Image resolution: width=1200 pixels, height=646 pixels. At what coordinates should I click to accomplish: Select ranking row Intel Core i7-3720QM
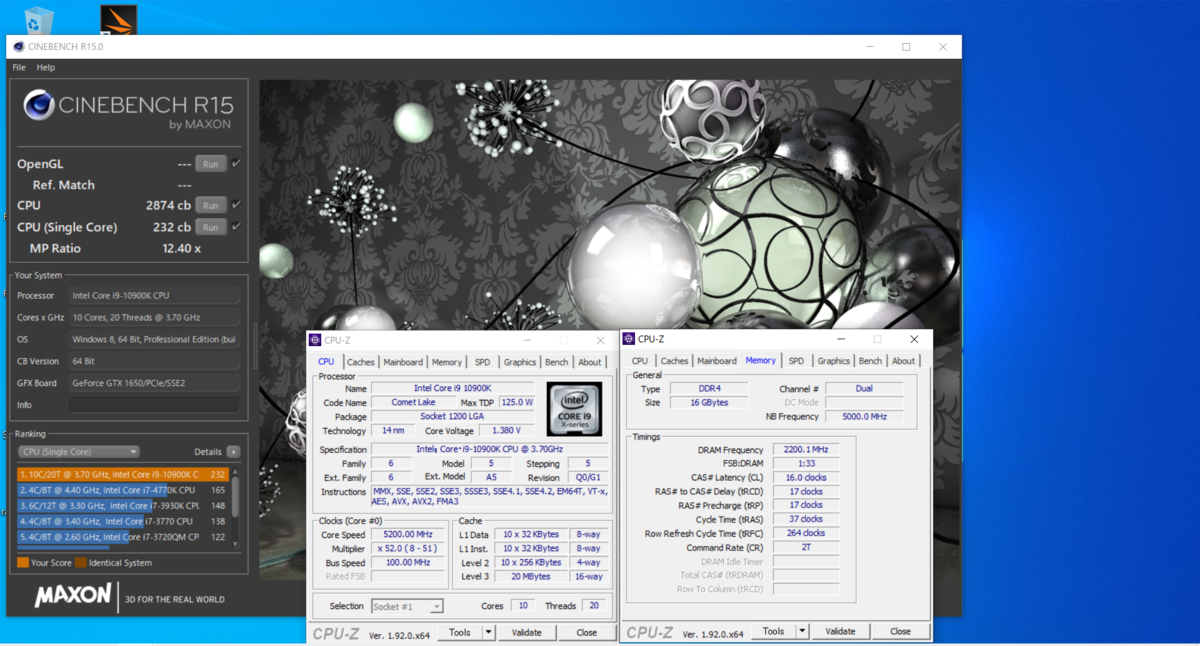pos(123,537)
